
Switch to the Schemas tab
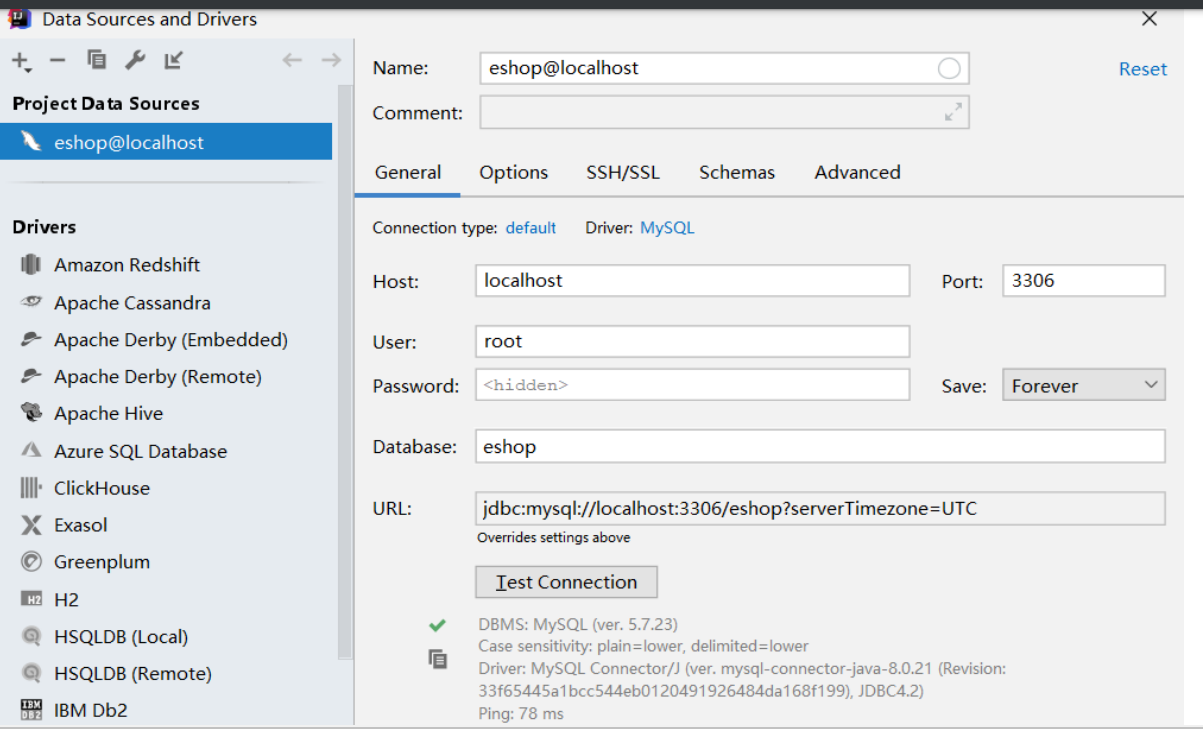tap(737, 172)
